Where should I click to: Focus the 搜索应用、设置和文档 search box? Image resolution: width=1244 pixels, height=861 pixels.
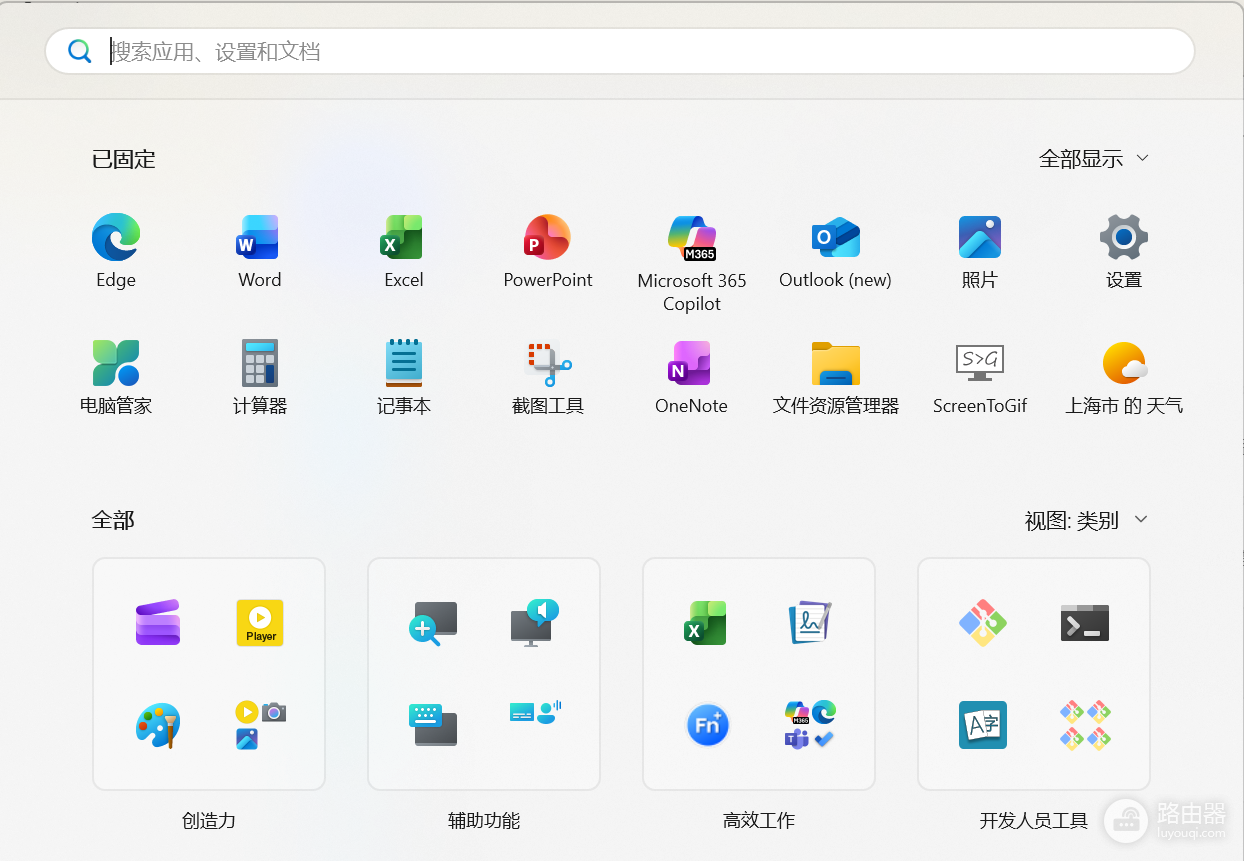click(620, 51)
